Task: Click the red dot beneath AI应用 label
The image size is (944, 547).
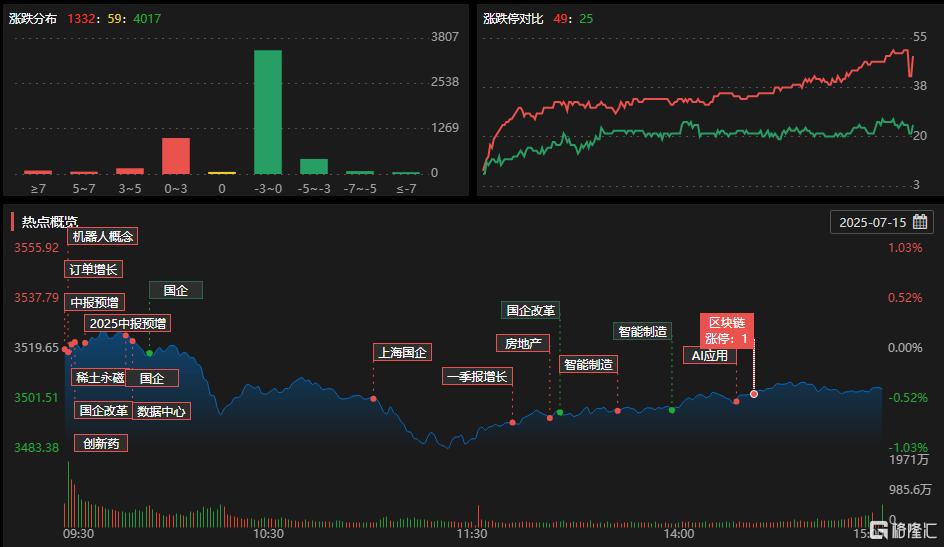Action: (x=736, y=401)
